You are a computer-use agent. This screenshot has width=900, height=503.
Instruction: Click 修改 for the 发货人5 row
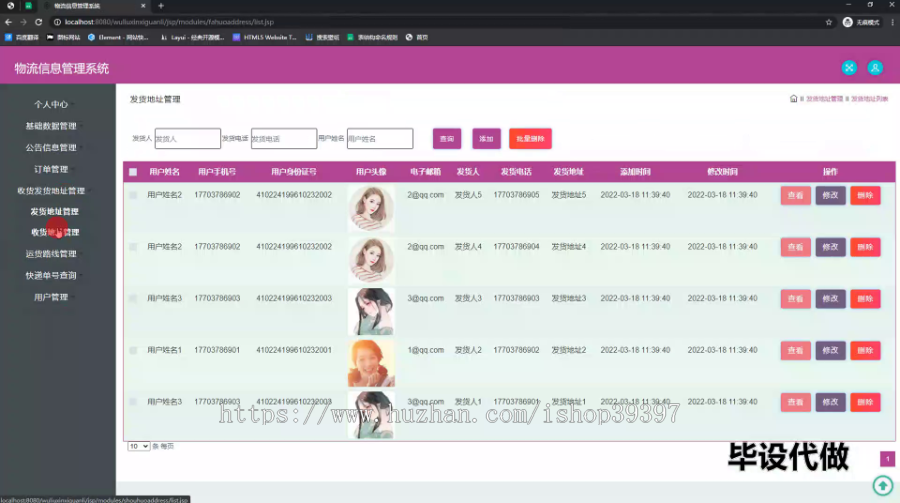pos(830,195)
